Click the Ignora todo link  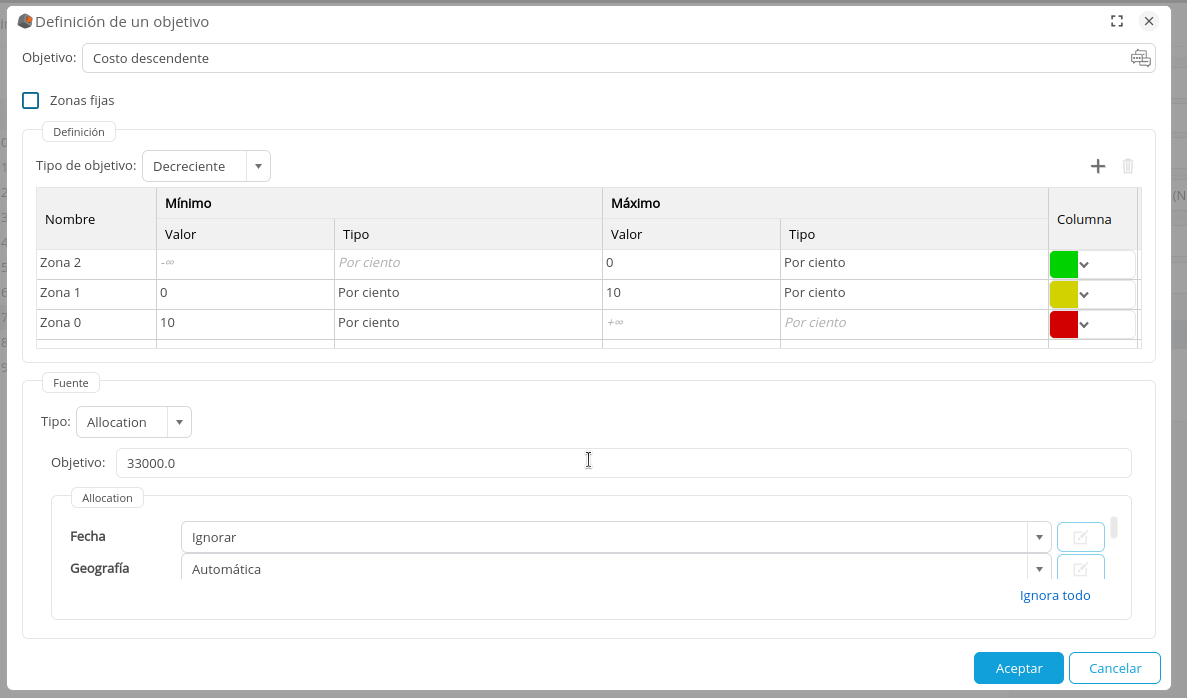click(1054, 595)
